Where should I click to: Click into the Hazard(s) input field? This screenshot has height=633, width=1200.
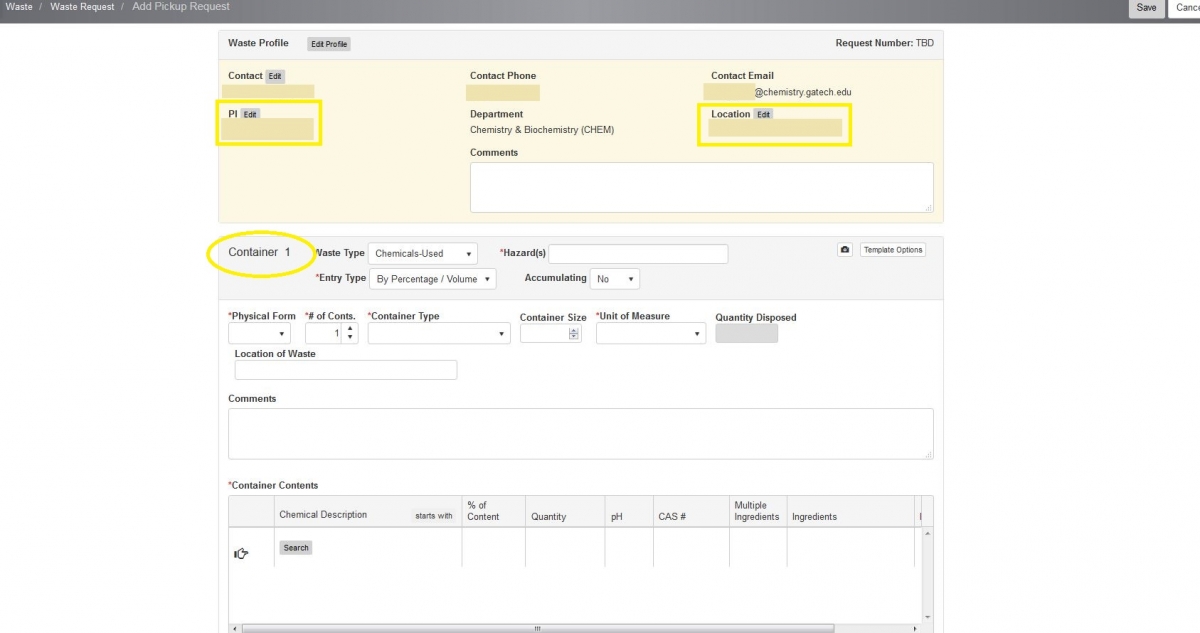pos(638,254)
